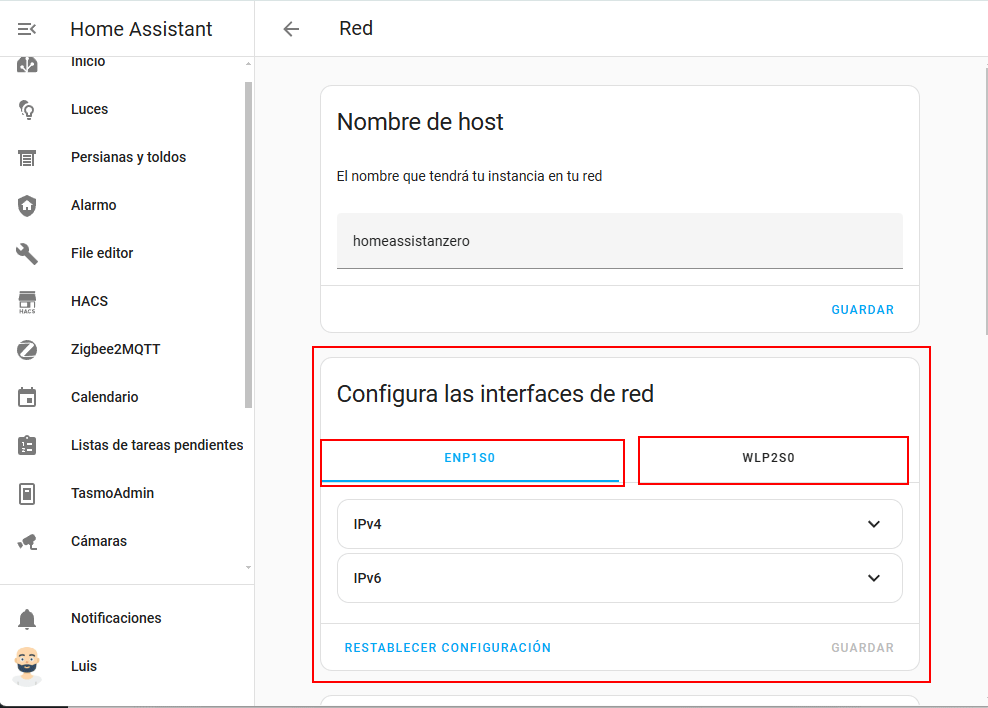
Task: Open Luces lightbulb icon in sidebar
Action: click(27, 109)
